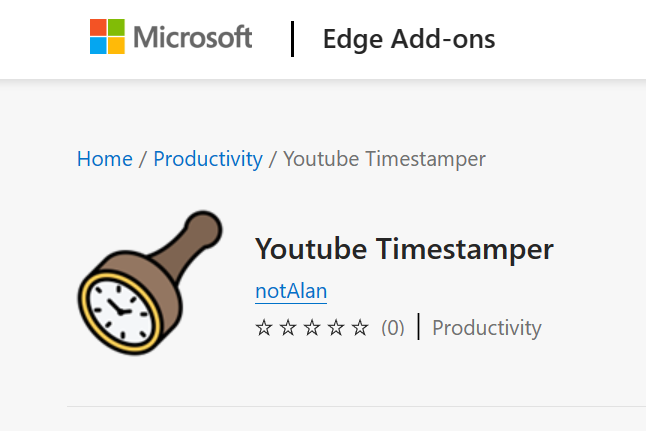The image size is (646, 431).
Task: Click the clock face on stamp icon
Action: tap(118, 305)
